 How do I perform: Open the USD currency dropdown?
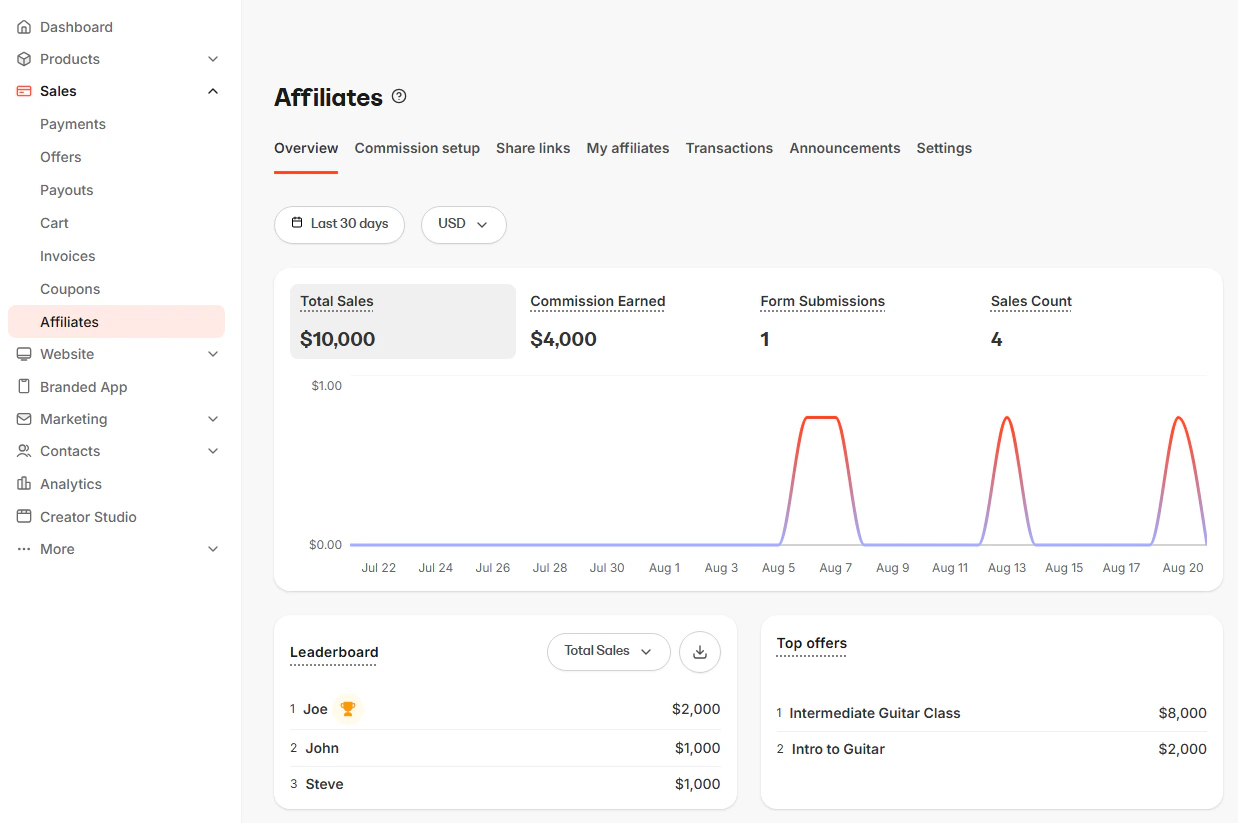pos(463,225)
